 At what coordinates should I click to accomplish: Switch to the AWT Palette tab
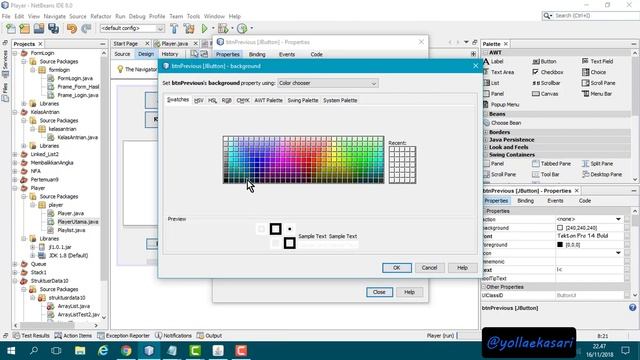coord(268,100)
